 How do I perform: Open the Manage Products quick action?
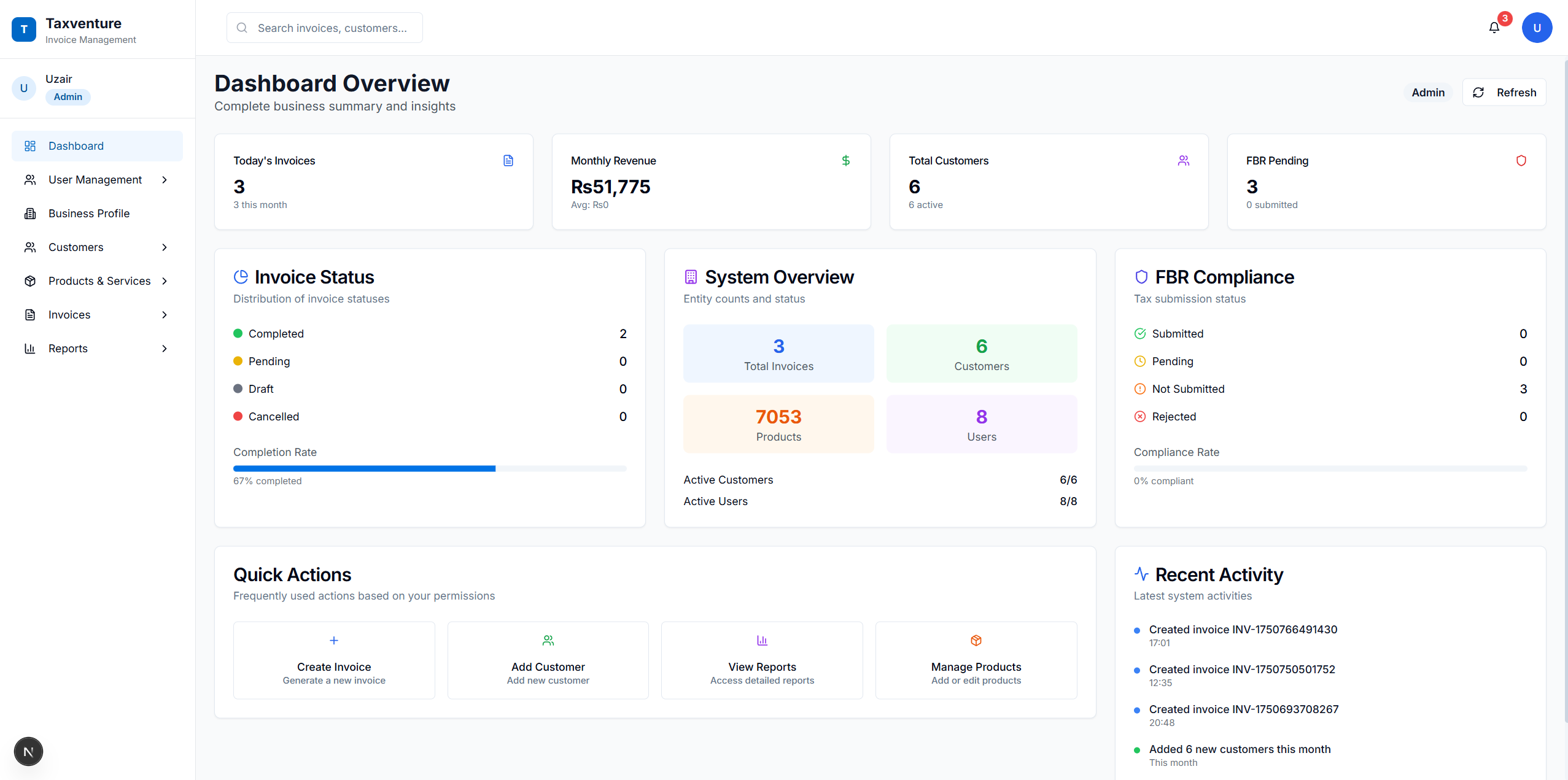(x=976, y=660)
